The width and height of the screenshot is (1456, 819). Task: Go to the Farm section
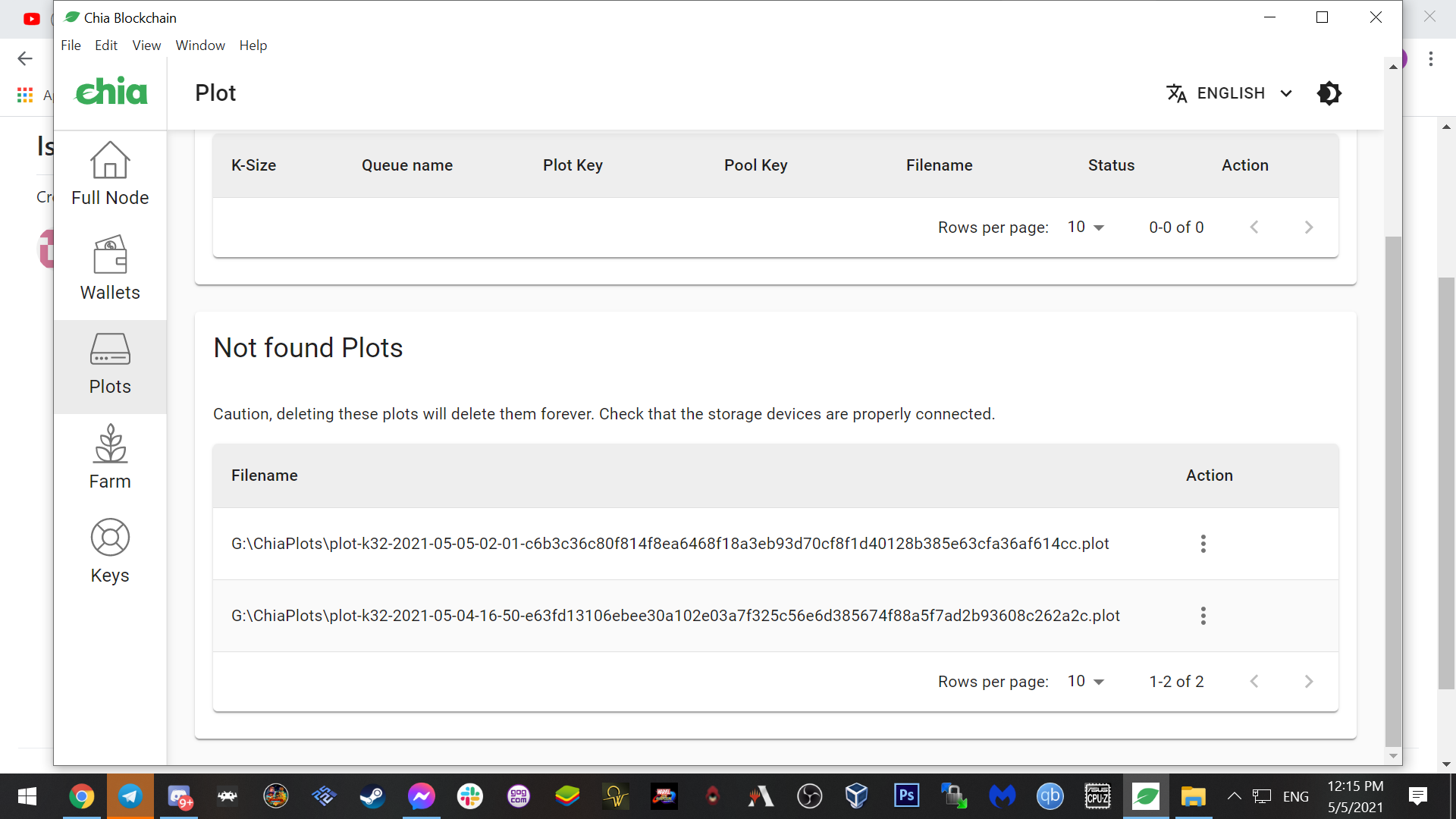[110, 458]
